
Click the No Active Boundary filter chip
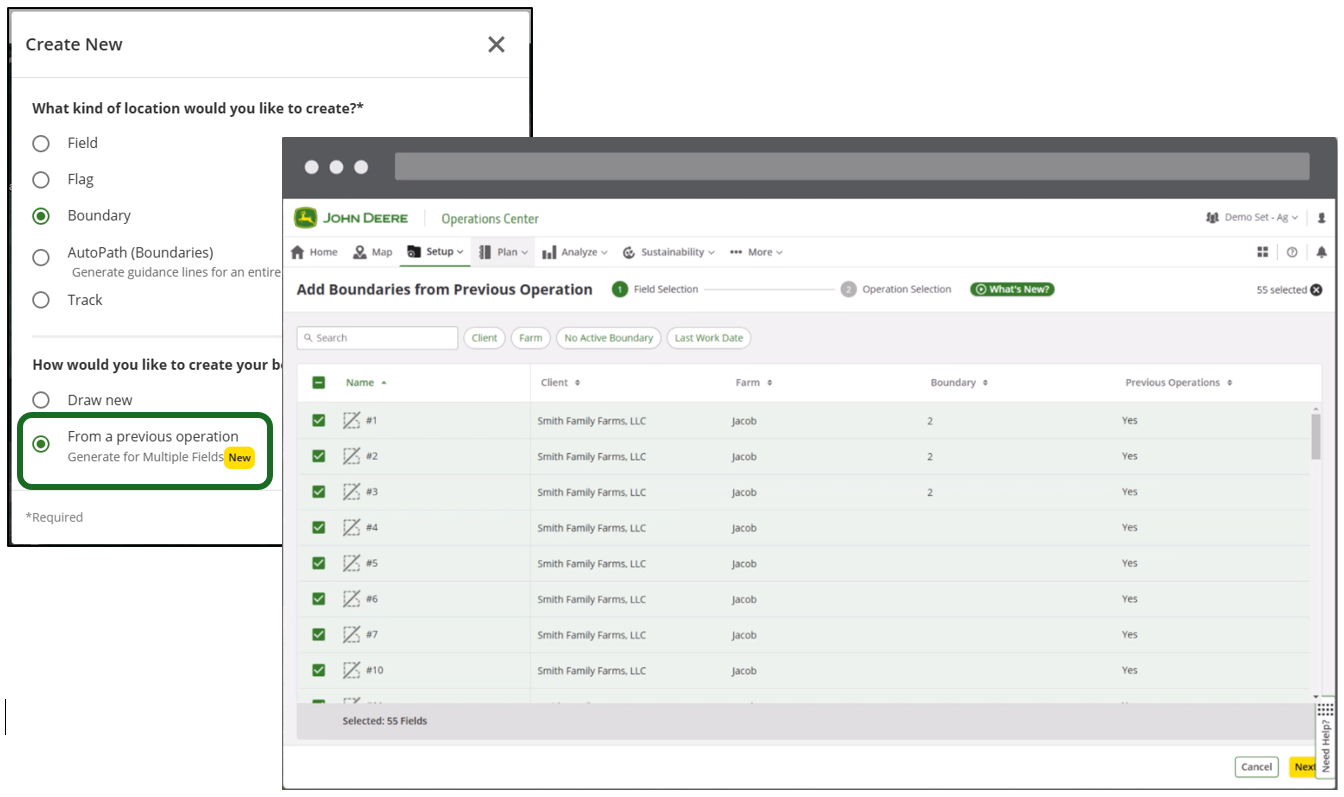pyautogui.click(x=609, y=338)
